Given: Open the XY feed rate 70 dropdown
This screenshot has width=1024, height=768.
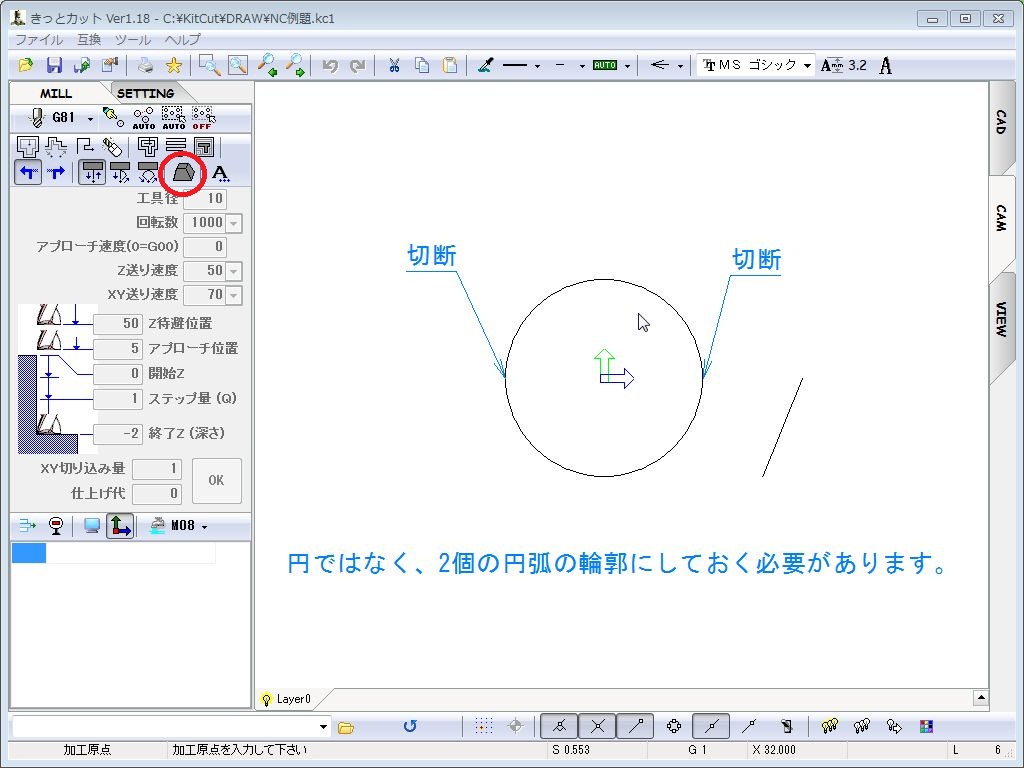Looking at the screenshot, I should [x=234, y=295].
